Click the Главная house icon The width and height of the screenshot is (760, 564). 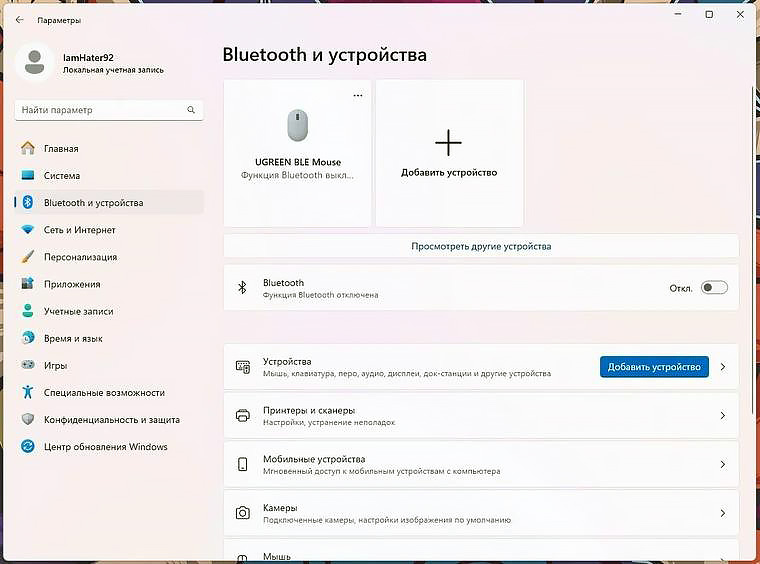coord(28,148)
